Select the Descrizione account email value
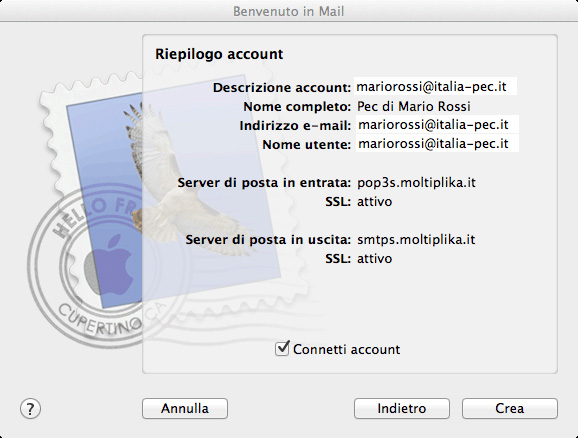The image size is (578, 438). 435,87
